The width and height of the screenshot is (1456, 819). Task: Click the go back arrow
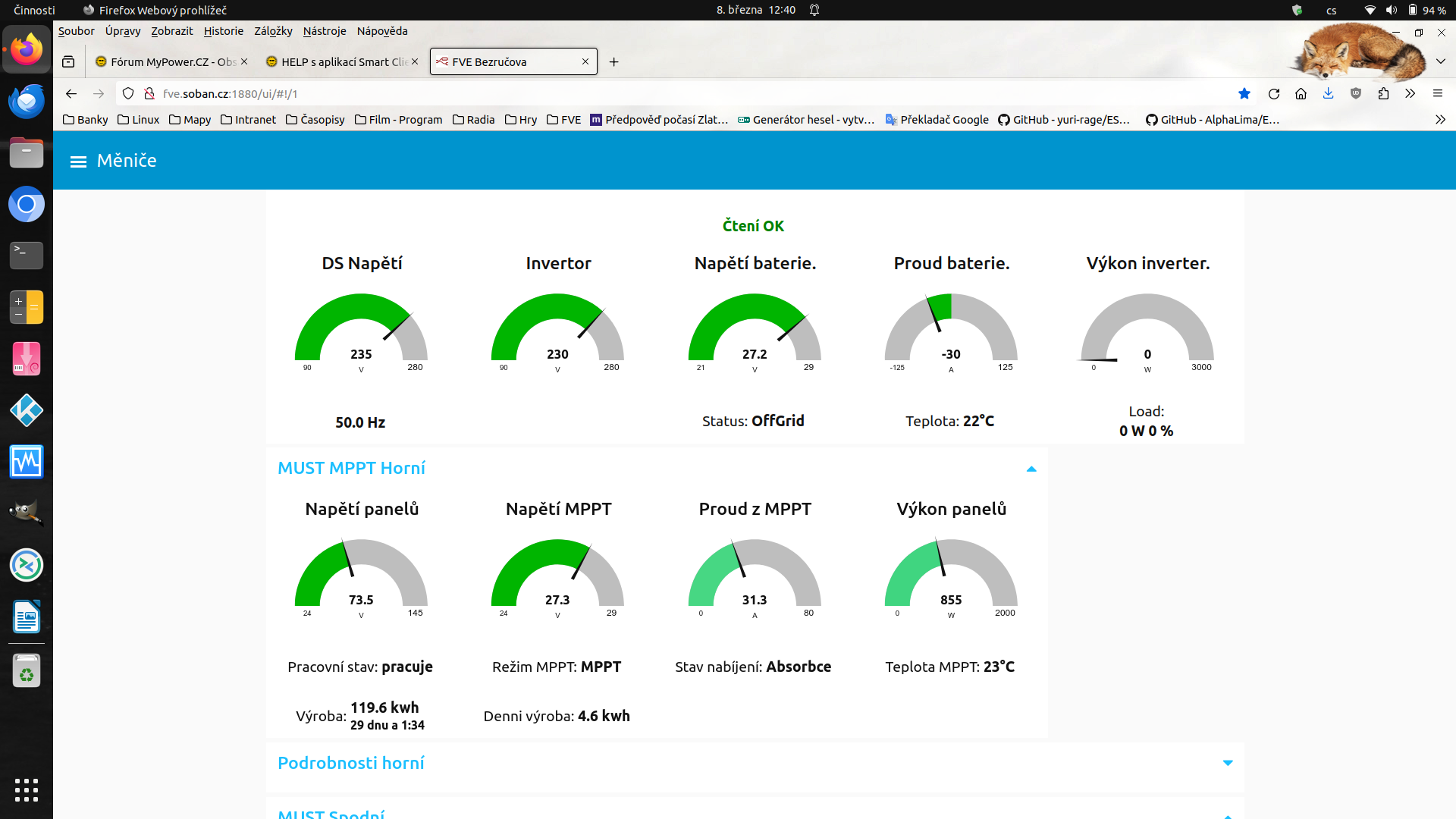(x=71, y=94)
